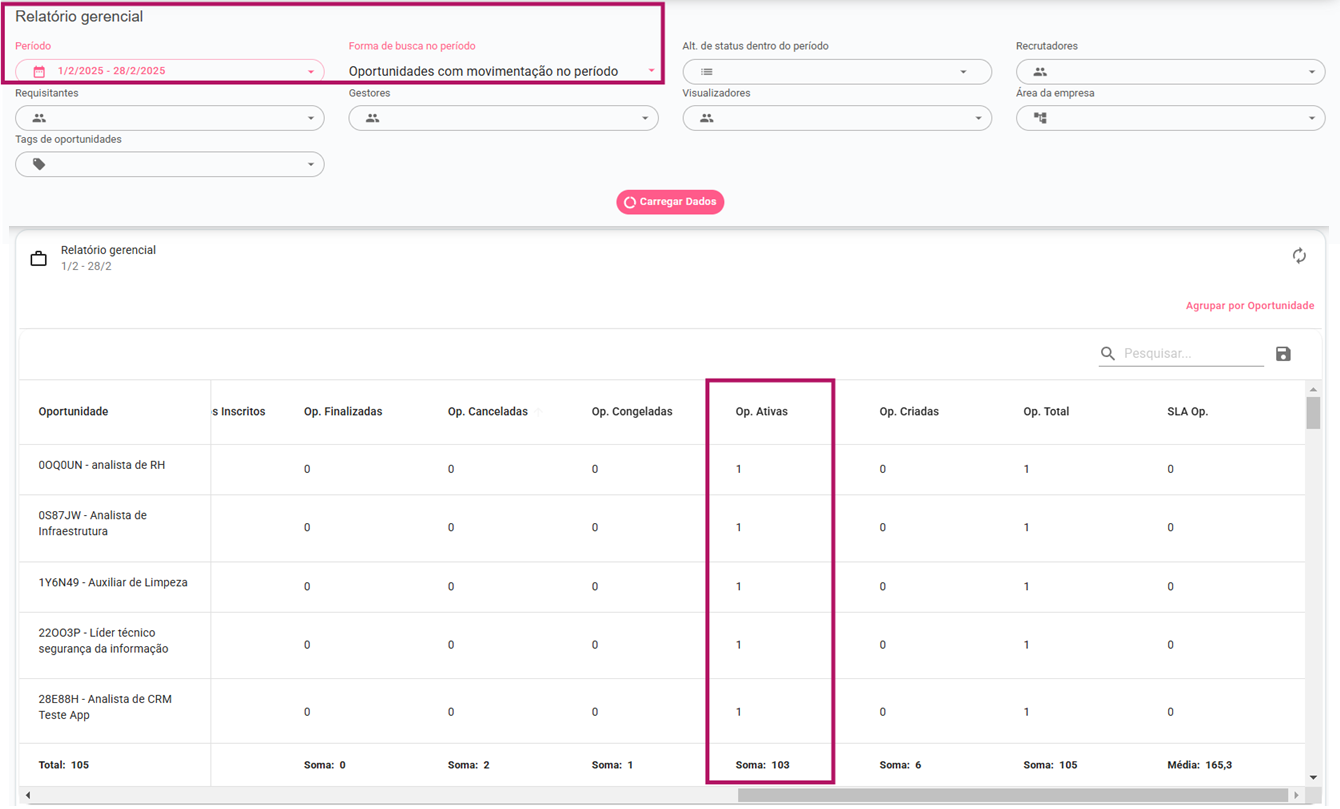This screenshot has height=809, width=1340.
Task: Click the refresh icon in report header
Action: pos(1298,256)
